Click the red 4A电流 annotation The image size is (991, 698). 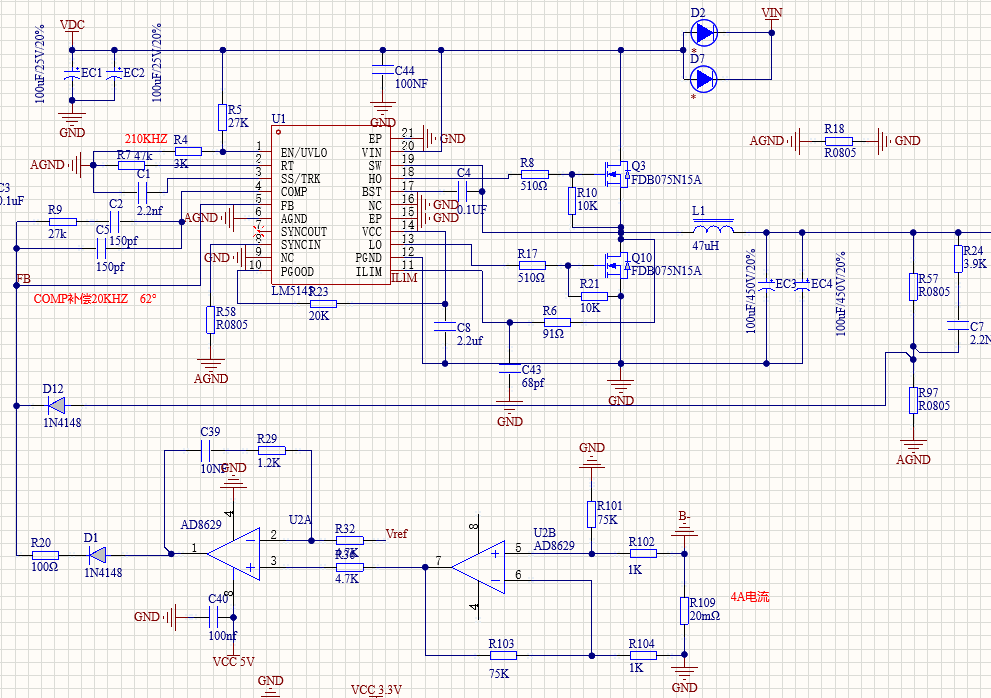[749, 596]
